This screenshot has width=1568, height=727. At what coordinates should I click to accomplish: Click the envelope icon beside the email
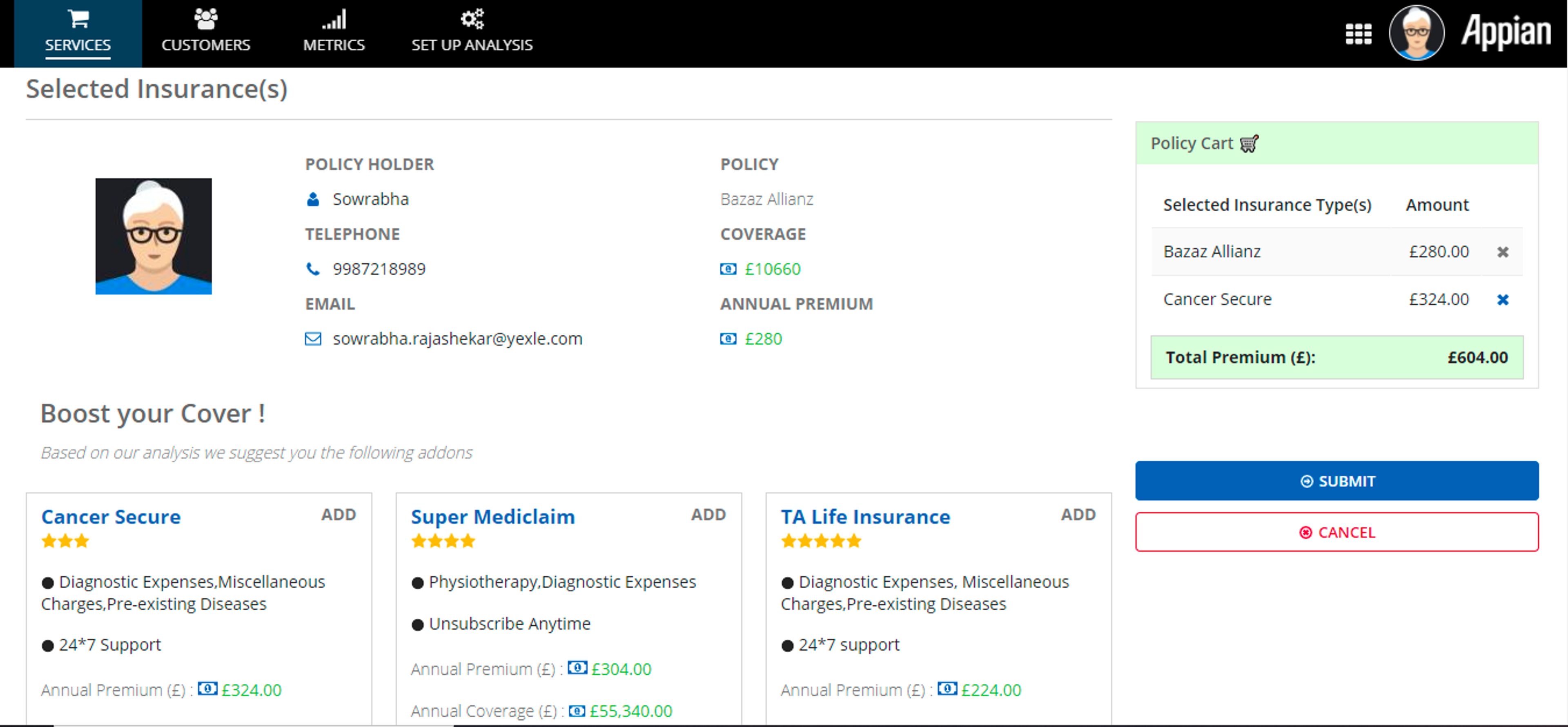(x=313, y=339)
